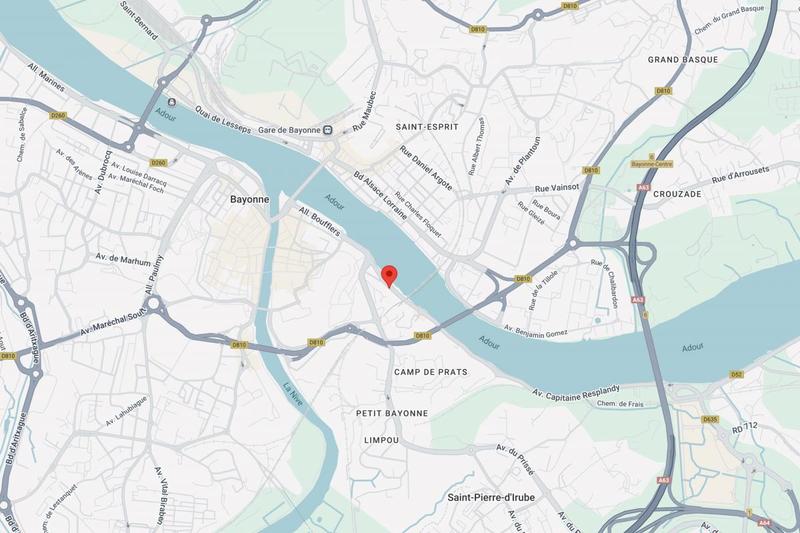Click the ferry icon near the Adour label
This screenshot has width=800, height=533.
pos(172,103)
